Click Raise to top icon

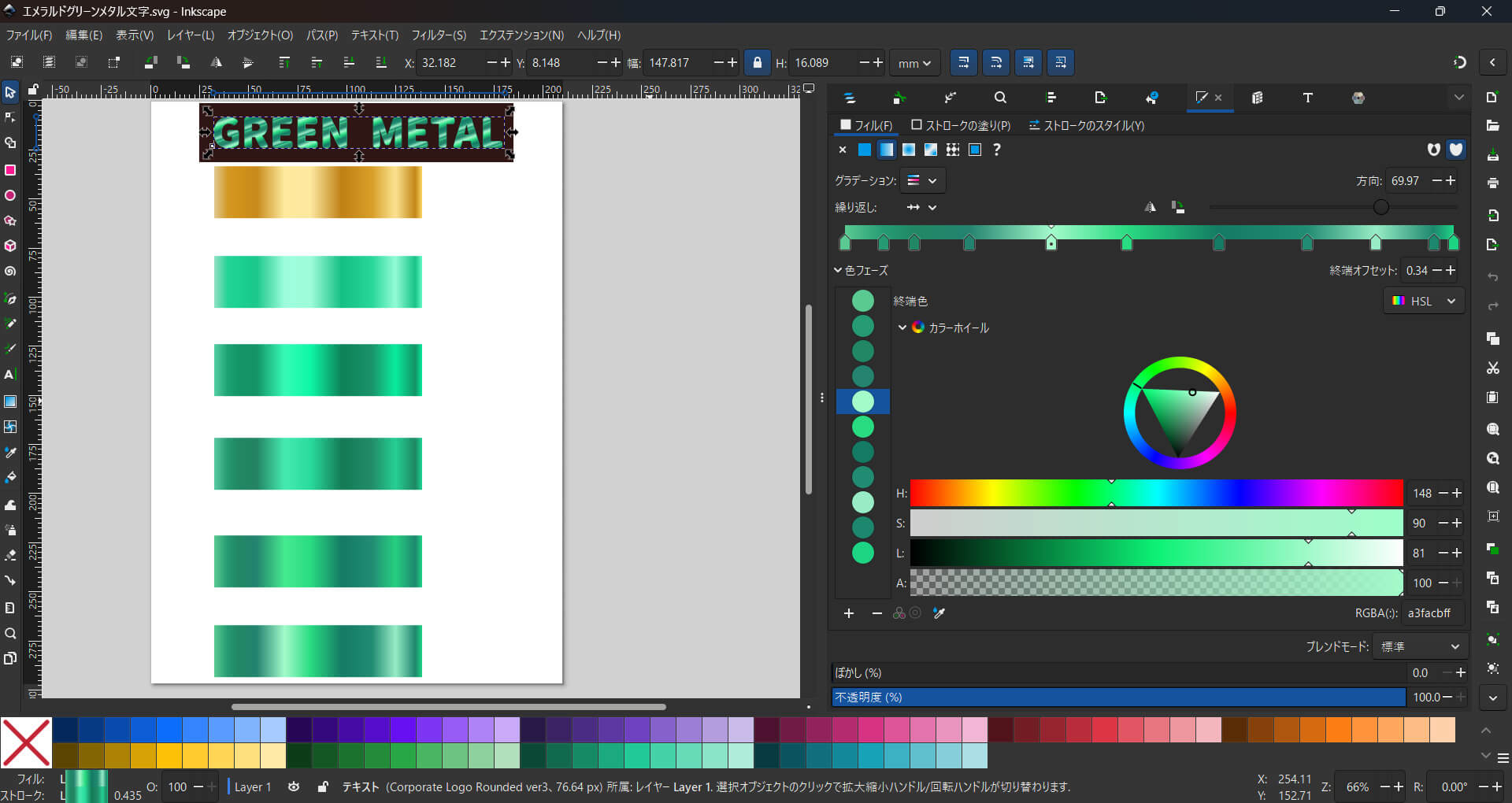coord(284,62)
